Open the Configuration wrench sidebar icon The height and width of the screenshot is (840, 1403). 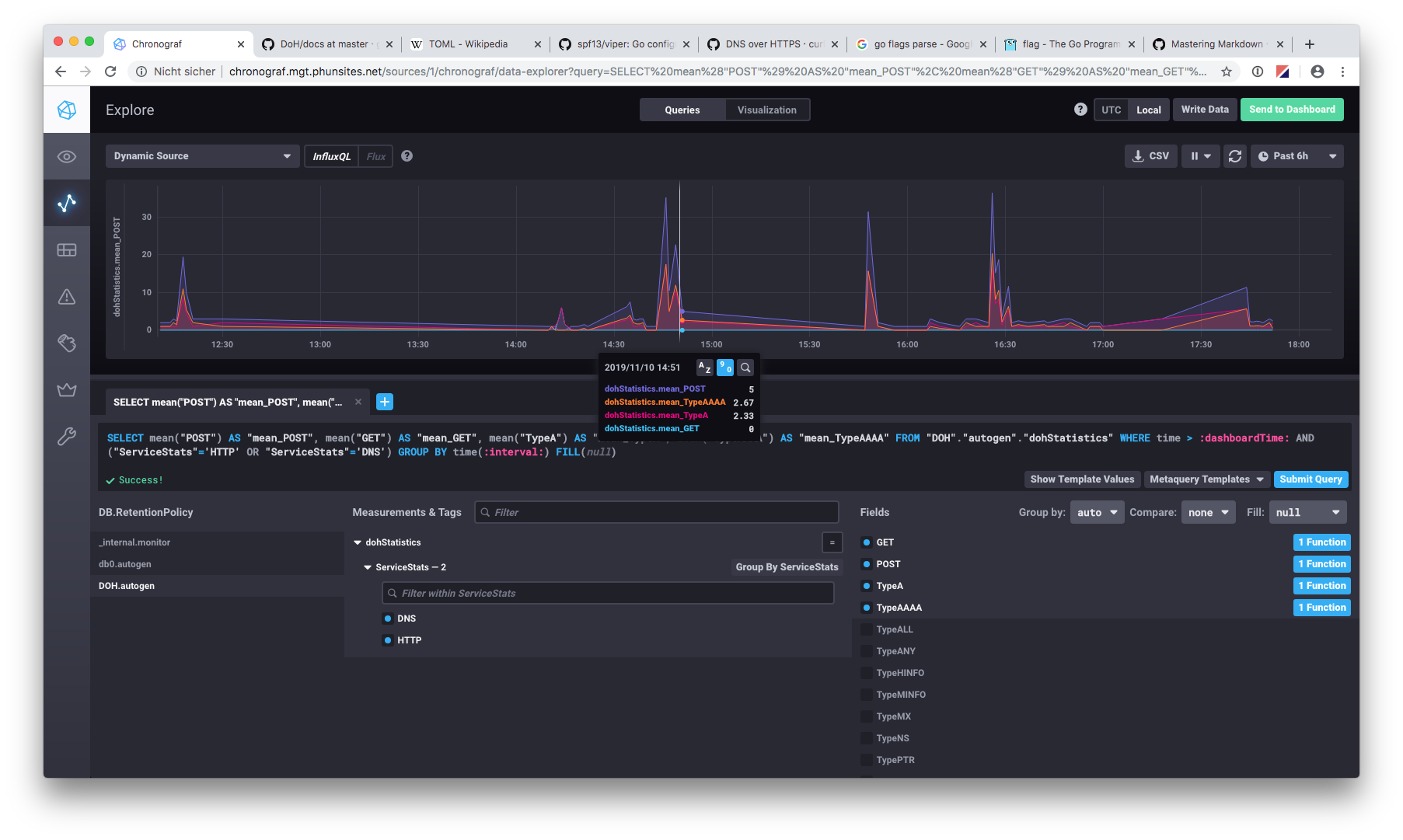click(67, 437)
